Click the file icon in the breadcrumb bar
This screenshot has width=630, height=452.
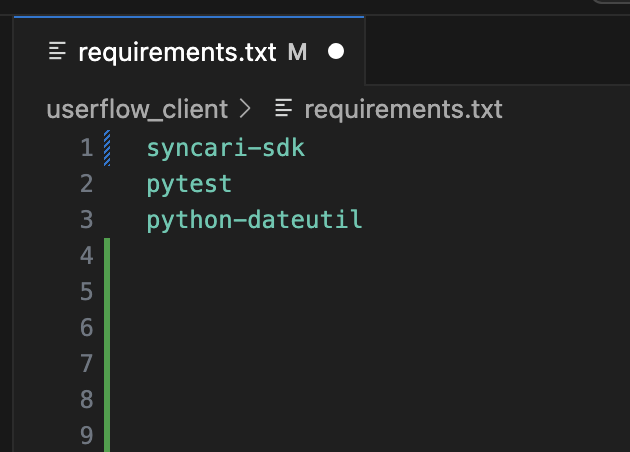click(285, 109)
